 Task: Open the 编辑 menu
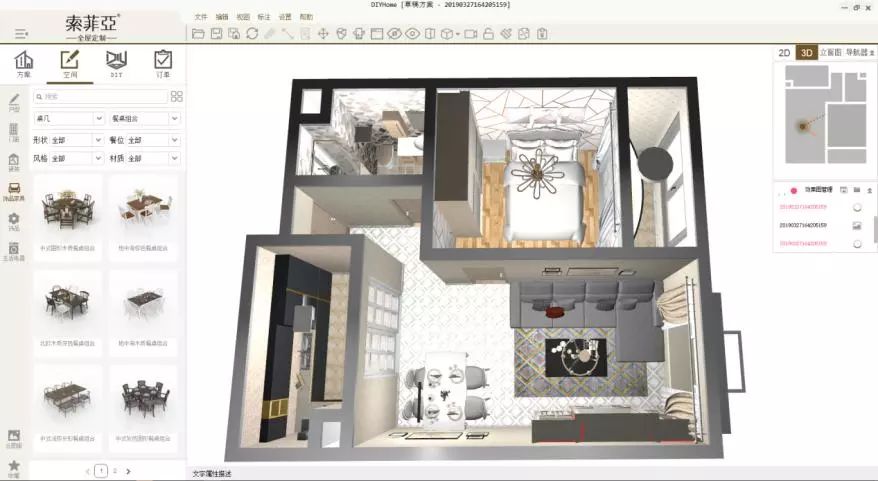222,17
